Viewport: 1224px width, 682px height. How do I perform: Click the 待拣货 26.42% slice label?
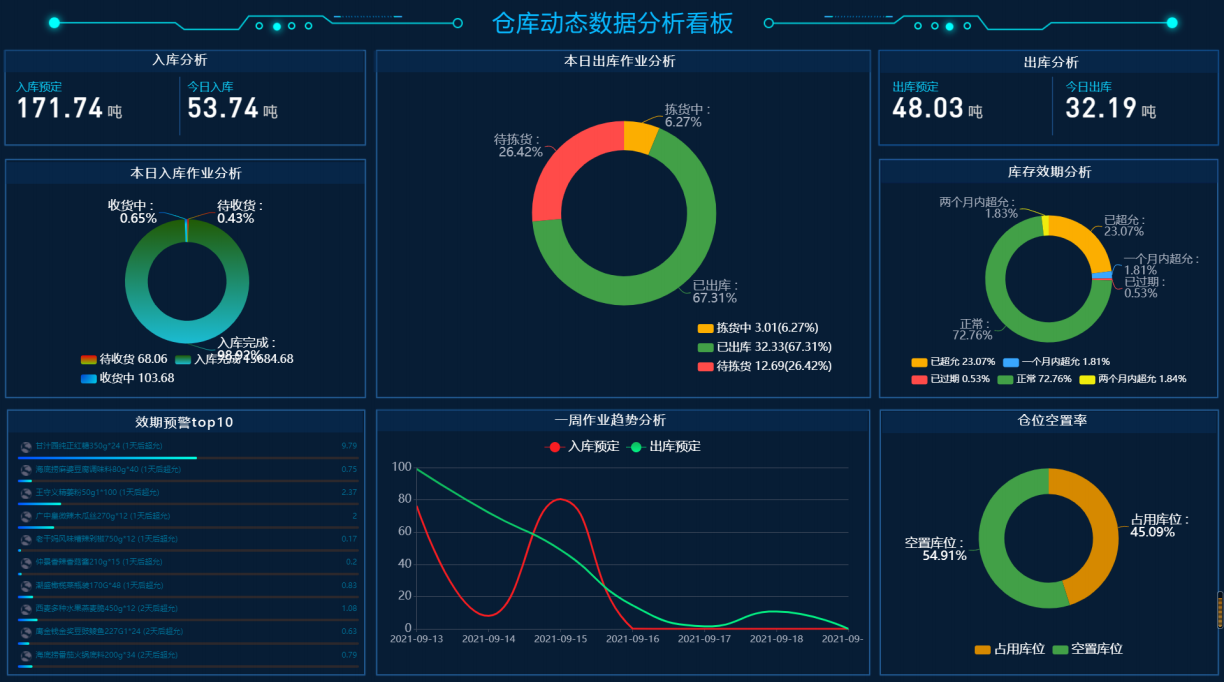[519, 146]
